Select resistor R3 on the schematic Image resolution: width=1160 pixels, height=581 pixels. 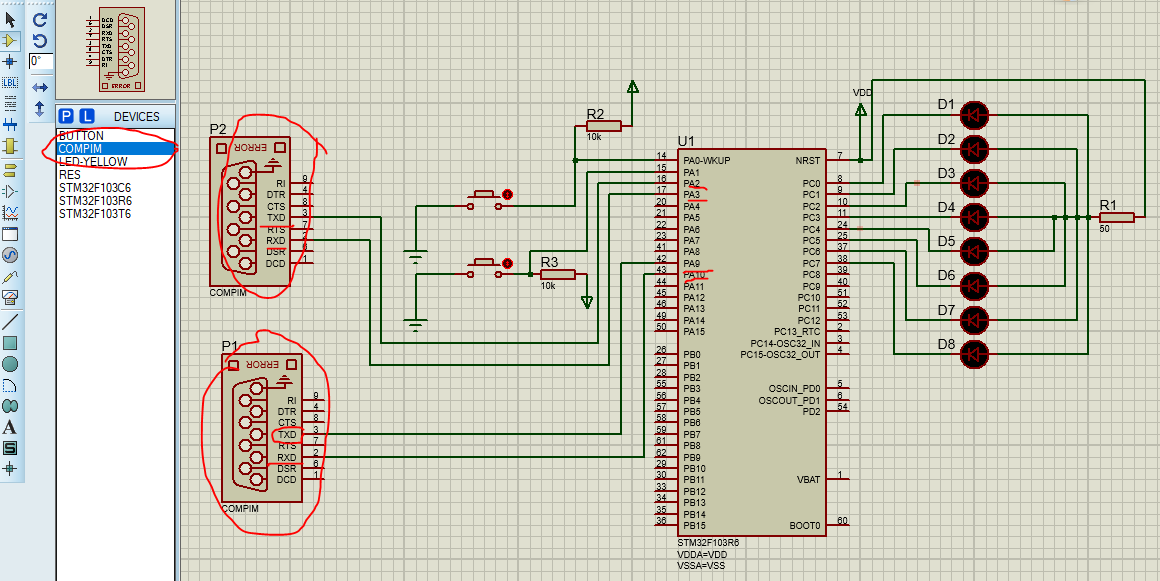click(x=557, y=275)
